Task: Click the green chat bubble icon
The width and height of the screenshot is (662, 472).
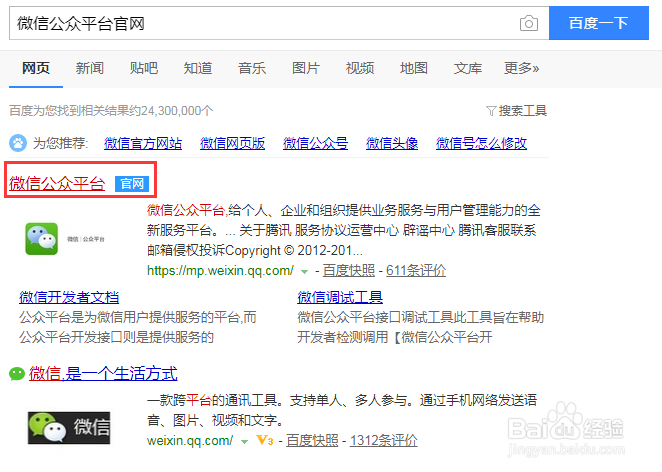Action: pos(17,374)
